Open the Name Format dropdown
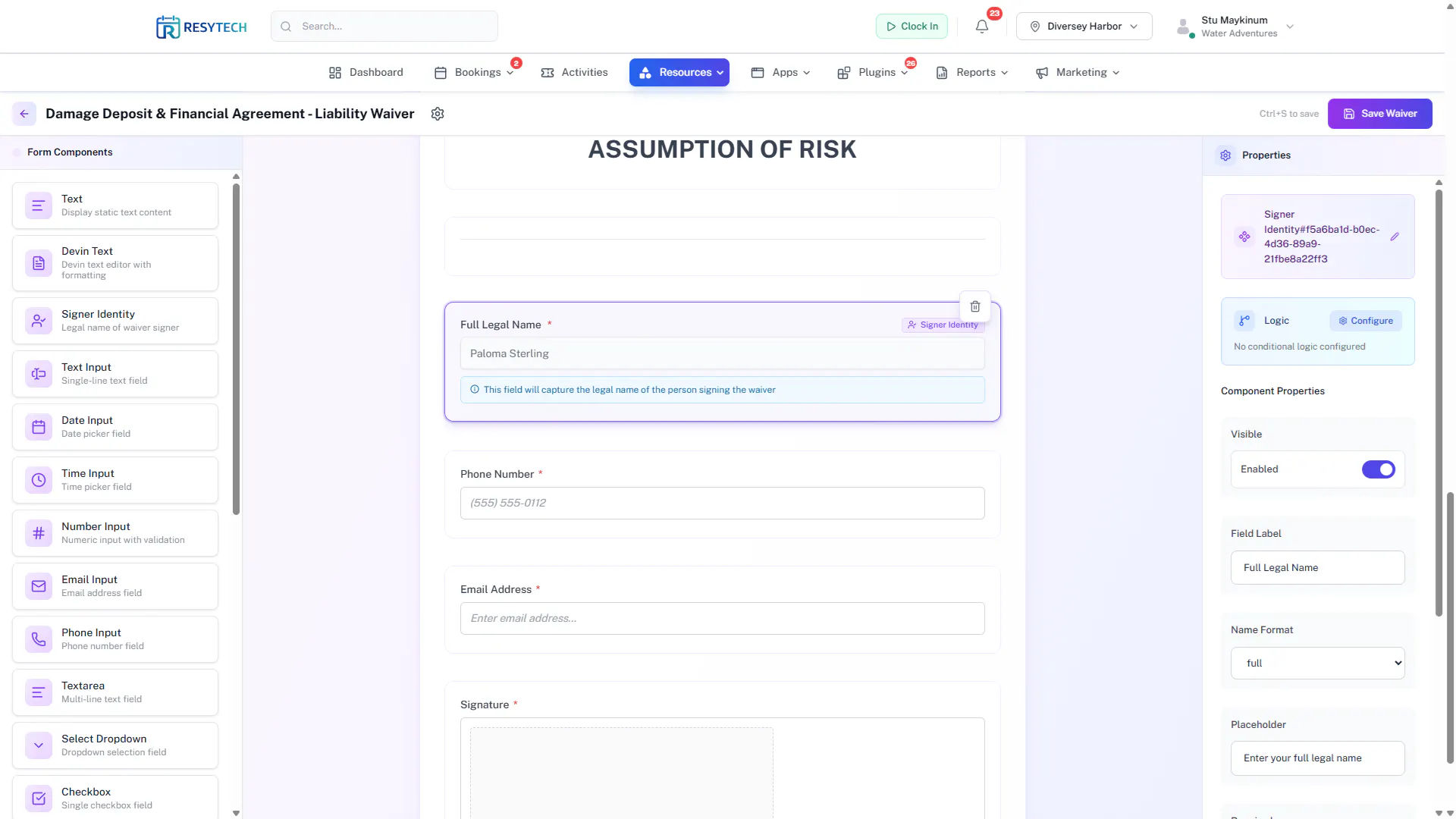The image size is (1456, 819). [x=1317, y=664]
